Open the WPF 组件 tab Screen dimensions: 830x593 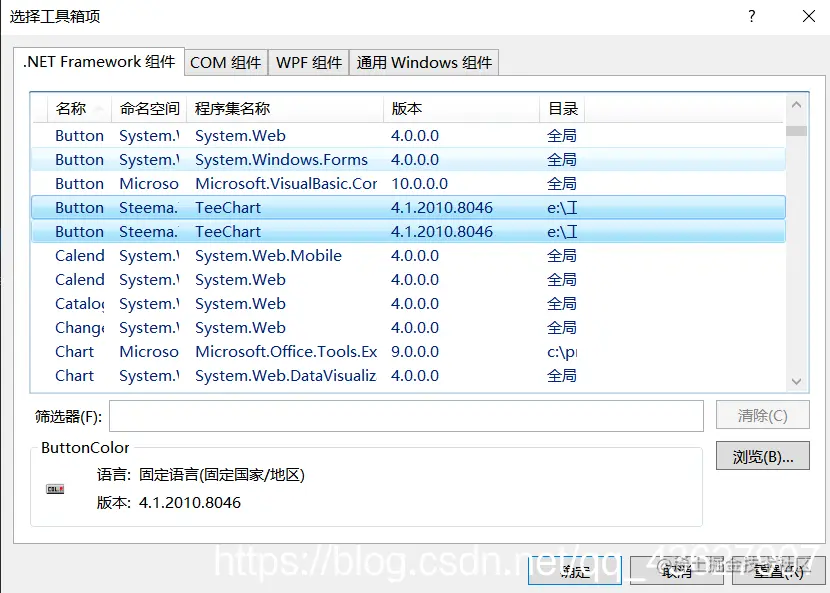[309, 63]
